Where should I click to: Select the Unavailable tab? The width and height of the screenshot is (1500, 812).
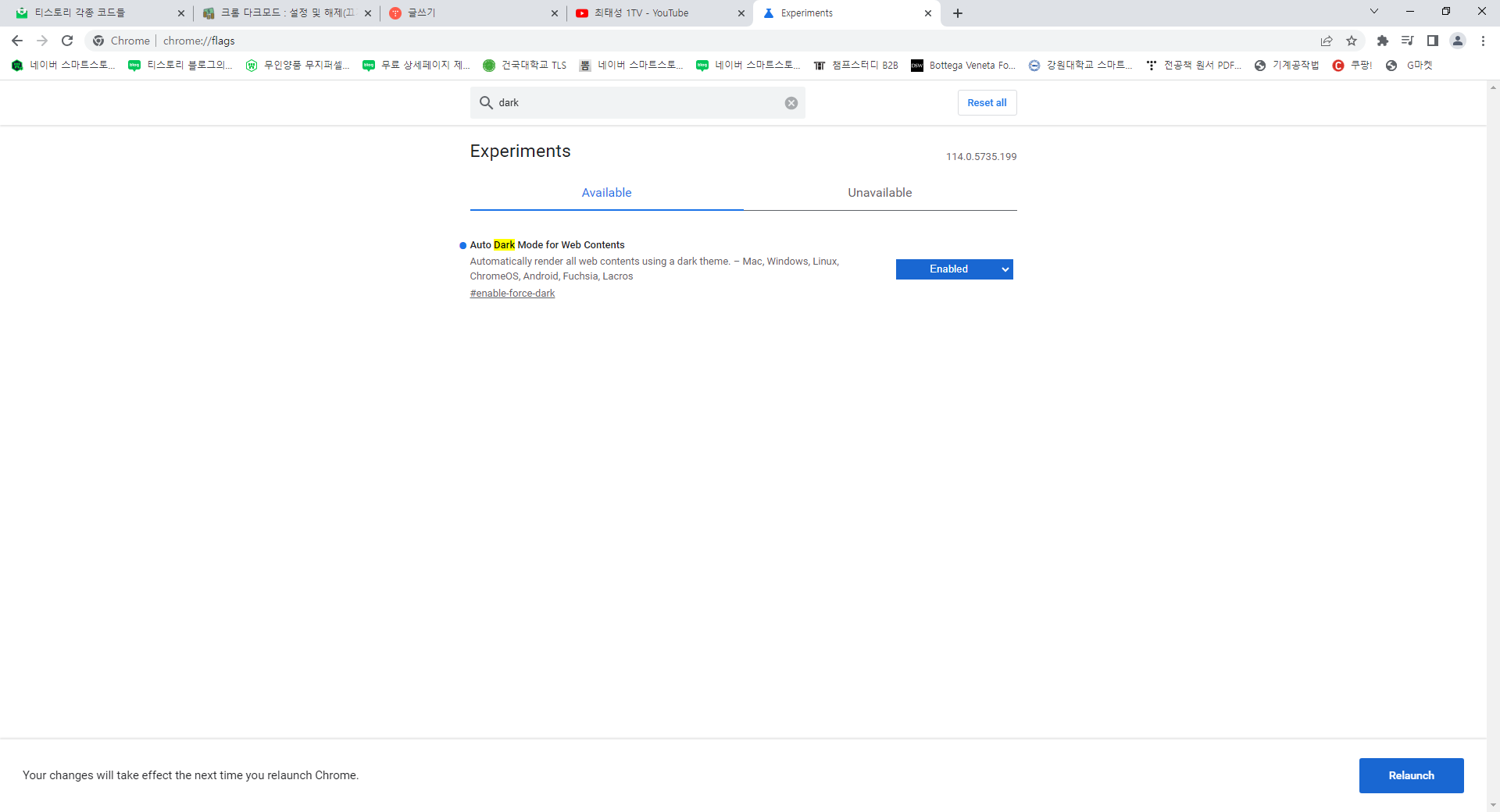[880, 193]
